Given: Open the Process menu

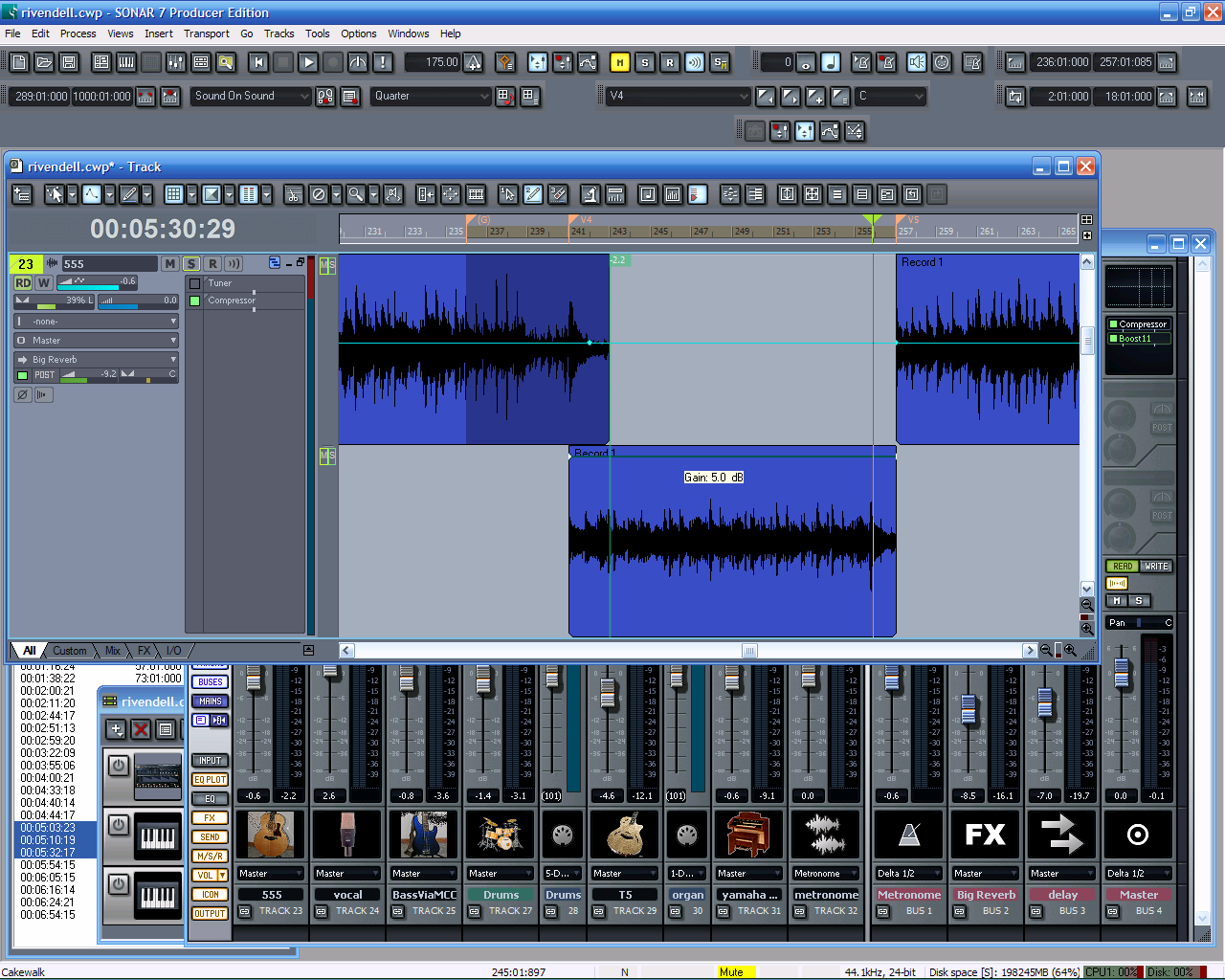Looking at the screenshot, I should pyautogui.click(x=78, y=33).
